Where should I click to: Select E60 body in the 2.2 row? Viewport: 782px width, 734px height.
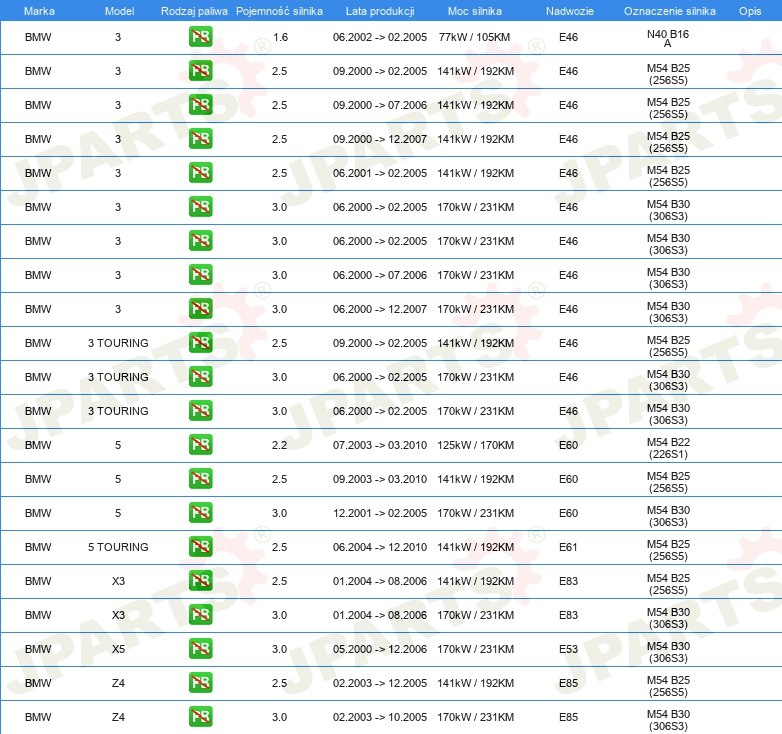coord(568,445)
